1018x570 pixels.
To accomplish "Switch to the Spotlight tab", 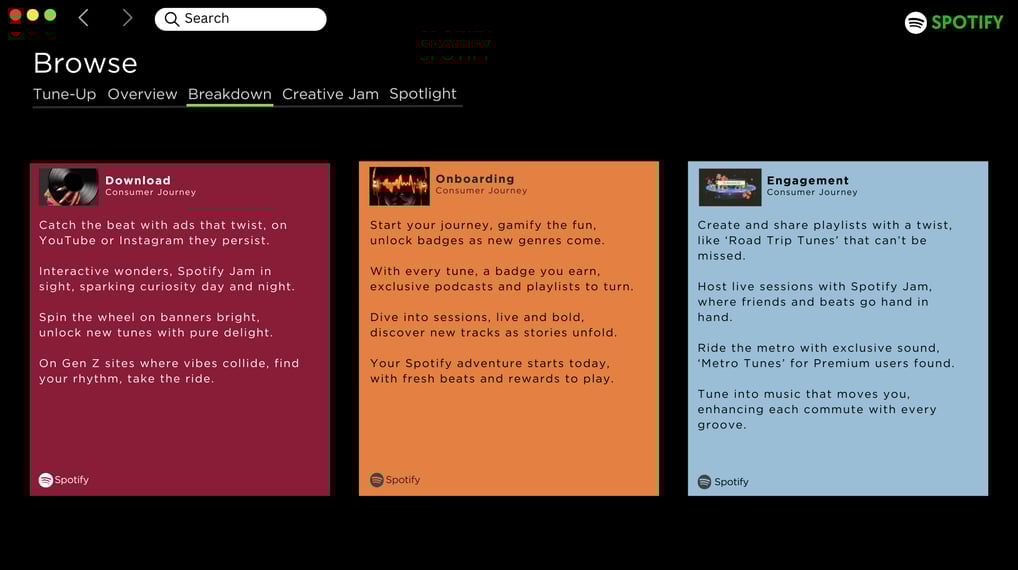I will 423,94.
